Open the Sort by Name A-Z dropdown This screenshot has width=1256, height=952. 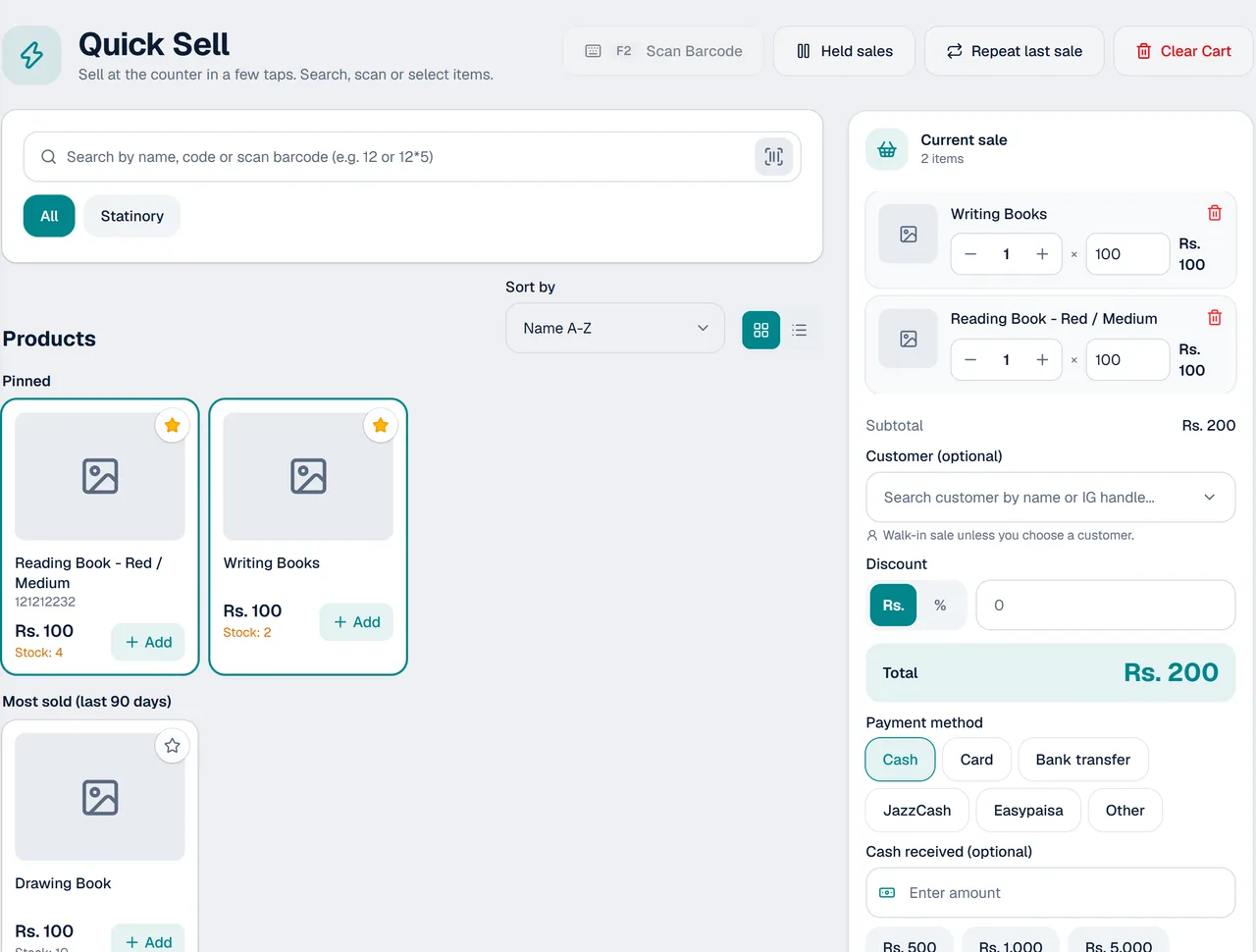pyautogui.click(x=615, y=328)
